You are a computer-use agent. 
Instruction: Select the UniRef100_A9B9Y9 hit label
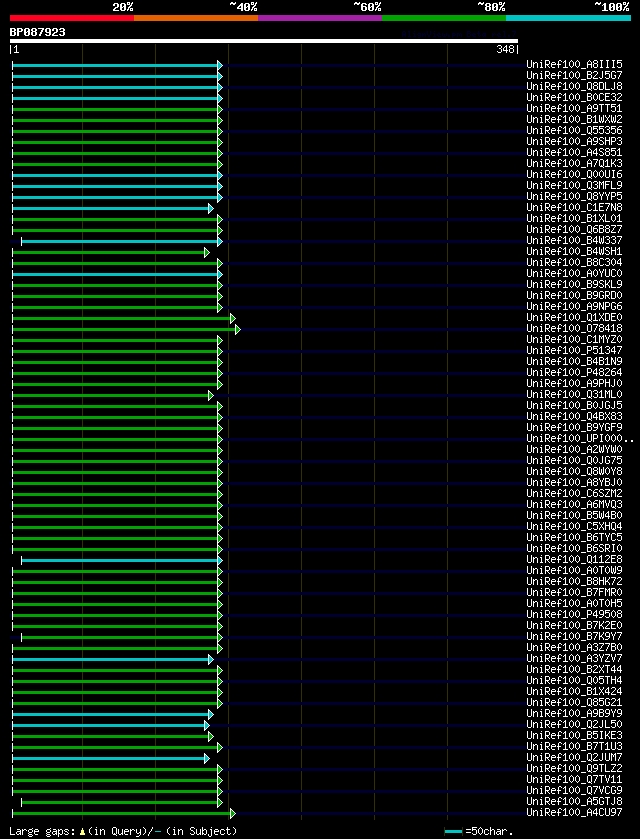coord(574,714)
